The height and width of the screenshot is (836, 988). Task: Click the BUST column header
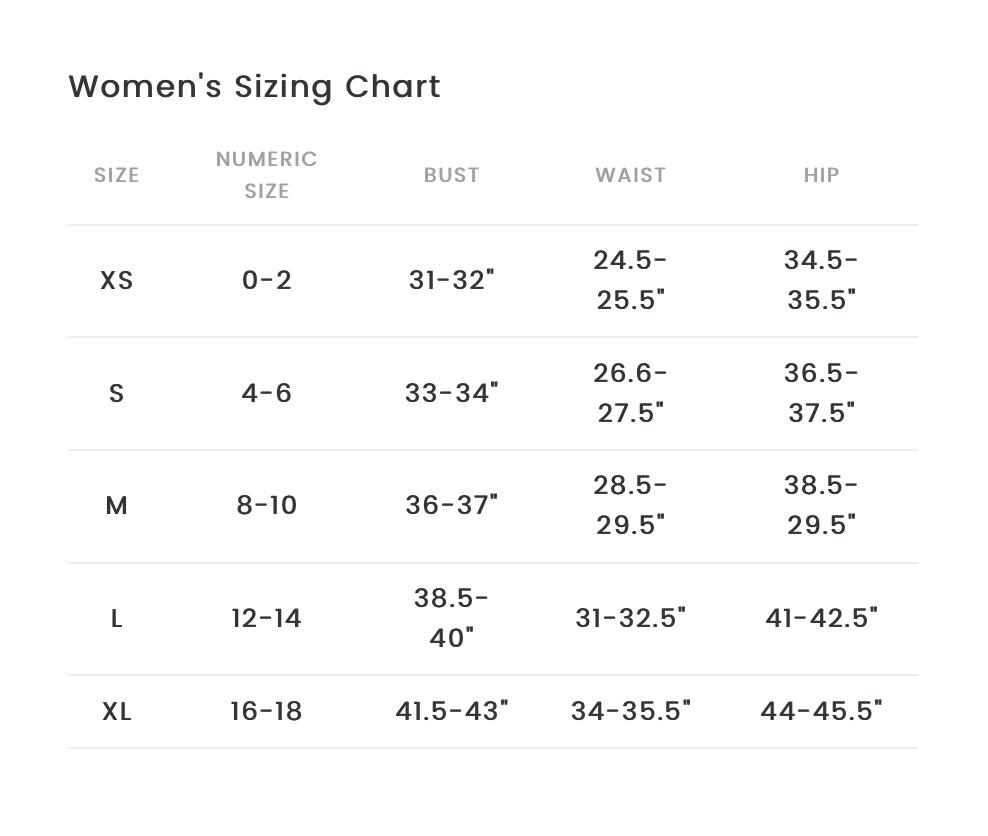[x=451, y=175]
